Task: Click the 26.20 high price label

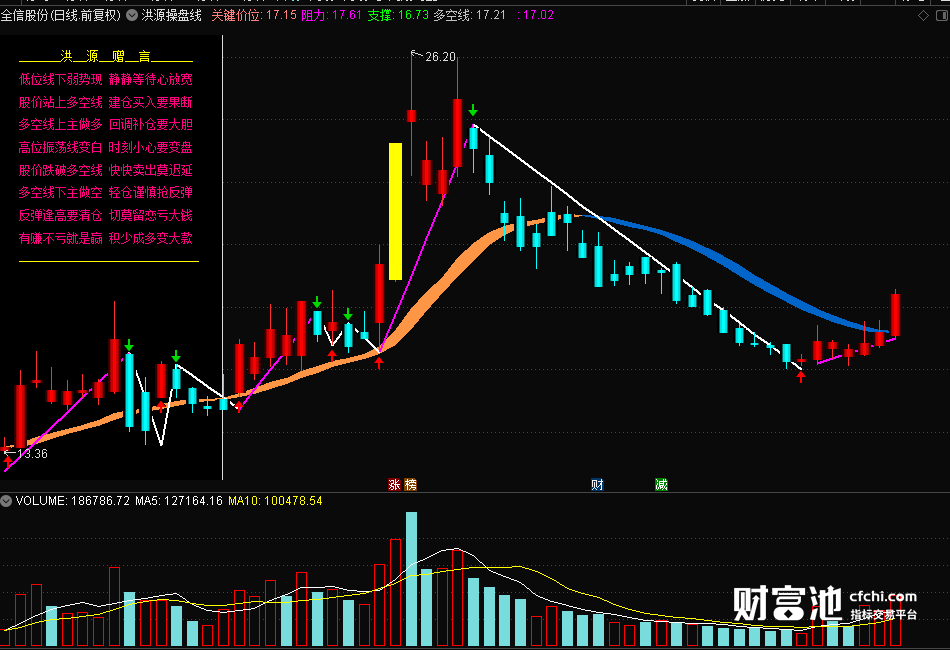Action: [x=440, y=57]
